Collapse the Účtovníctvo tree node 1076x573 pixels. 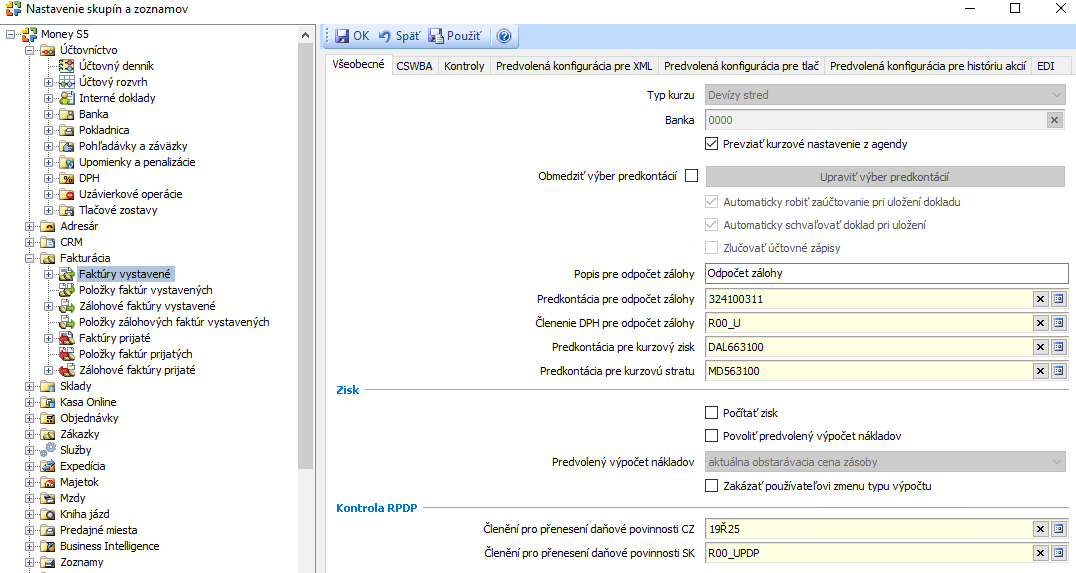click(x=30, y=50)
